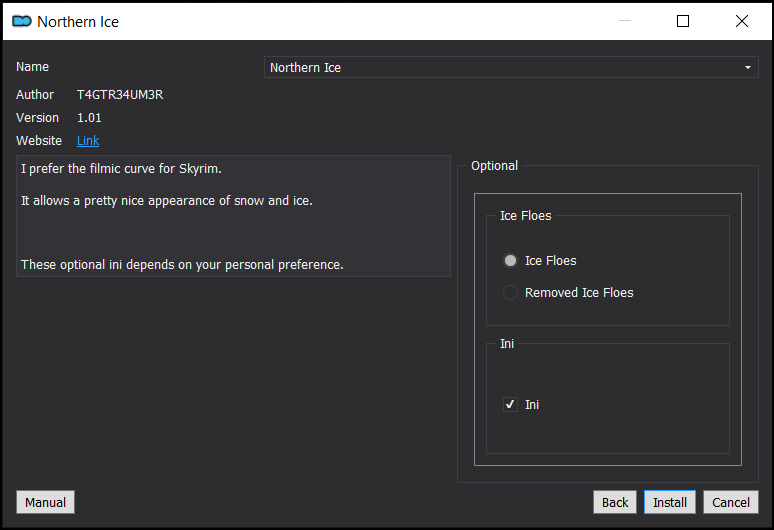Click the Optional group heading
Screen dimensions: 774x530
point(494,166)
